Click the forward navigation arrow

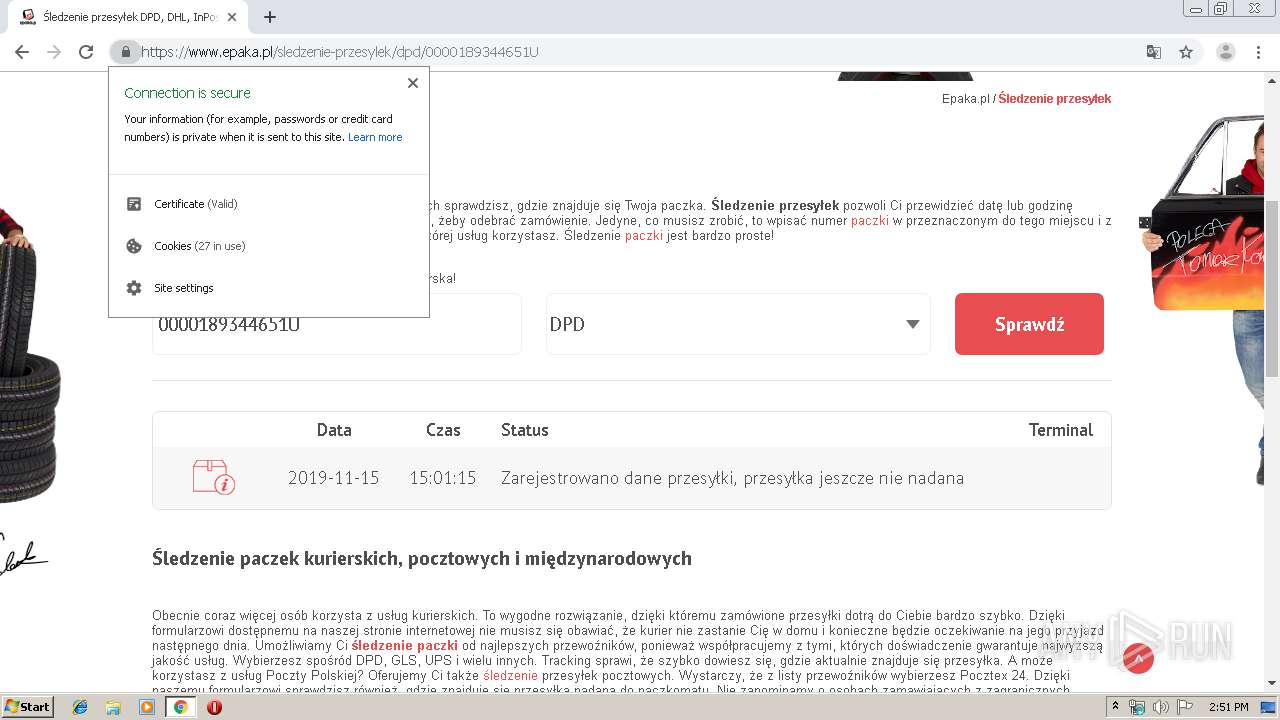[x=54, y=52]
